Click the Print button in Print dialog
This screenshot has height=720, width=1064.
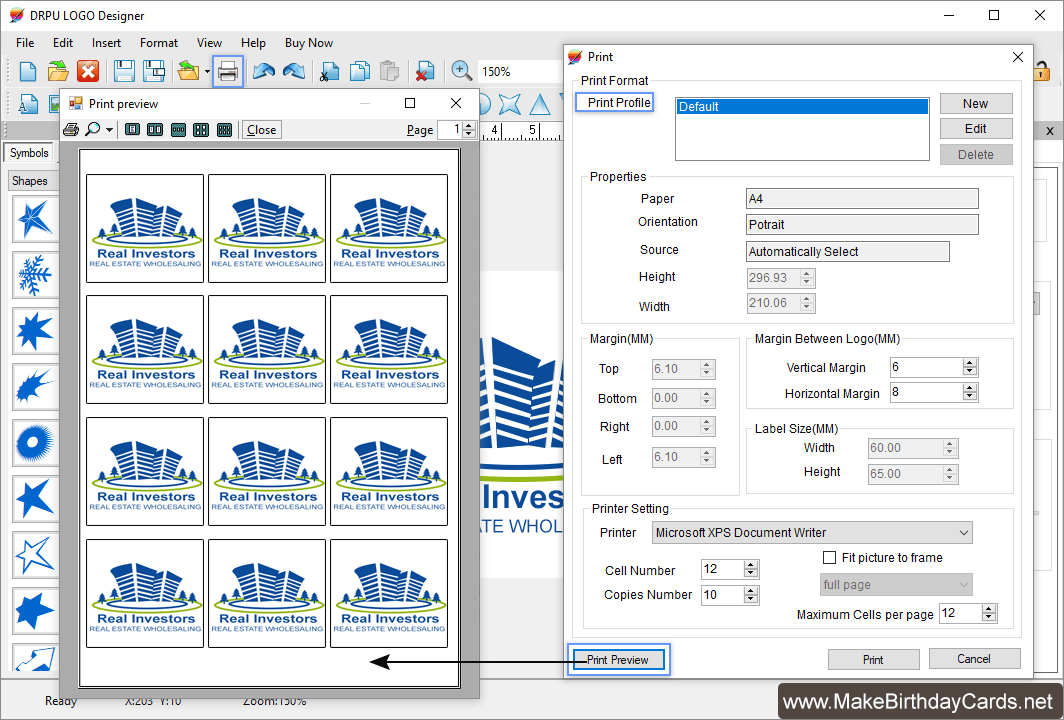pyautogui.click(x=873, y=660)
